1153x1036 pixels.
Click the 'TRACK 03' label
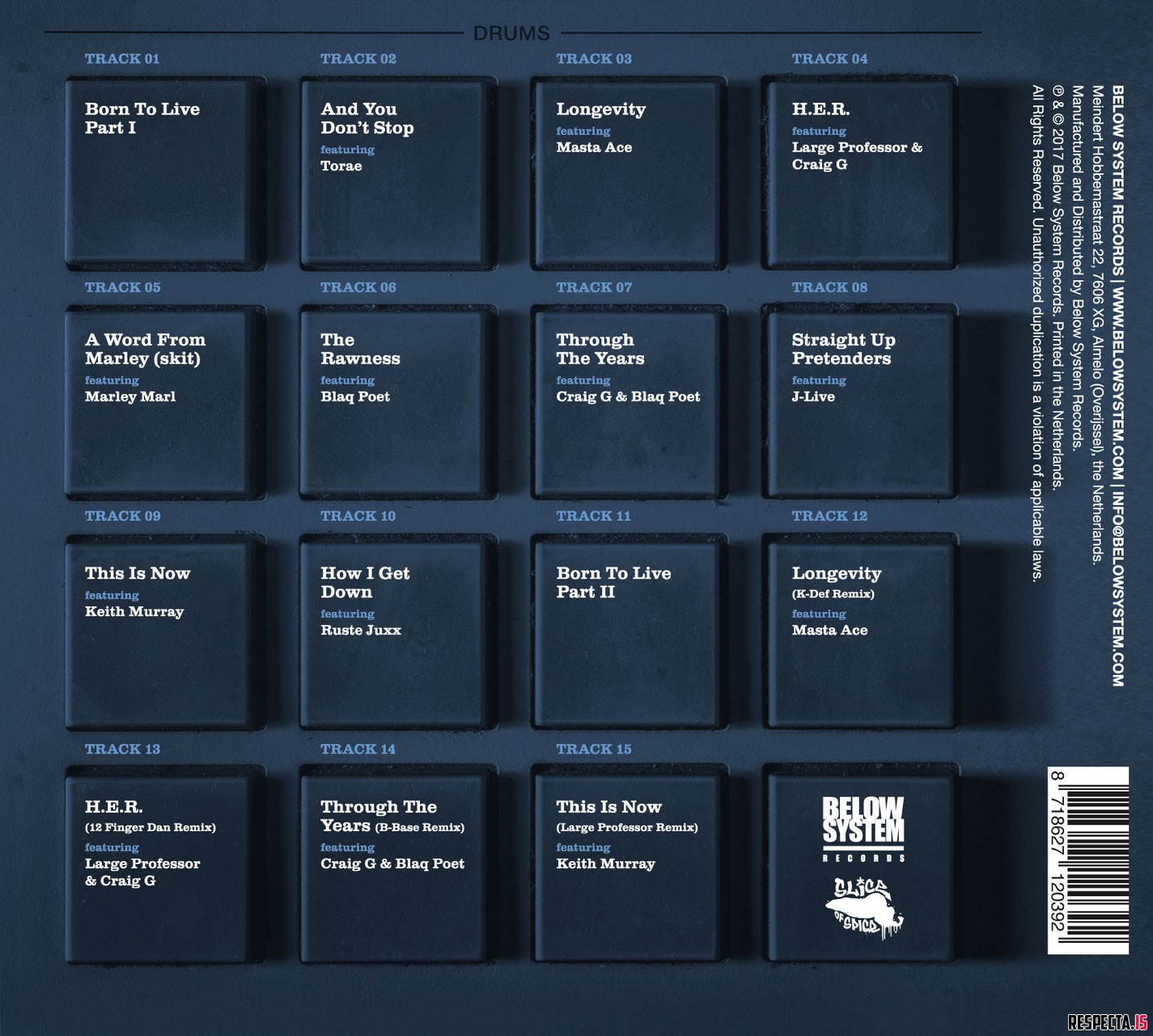click(594, 58)
